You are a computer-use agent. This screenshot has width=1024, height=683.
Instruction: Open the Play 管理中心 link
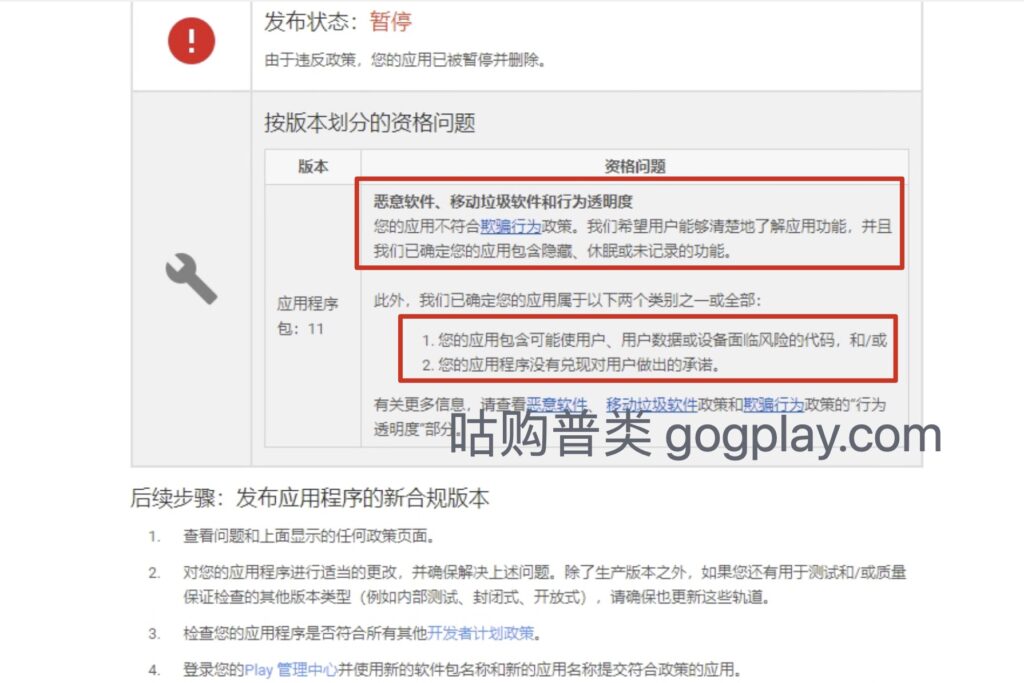pyautogui.click(x=291, y=669)
